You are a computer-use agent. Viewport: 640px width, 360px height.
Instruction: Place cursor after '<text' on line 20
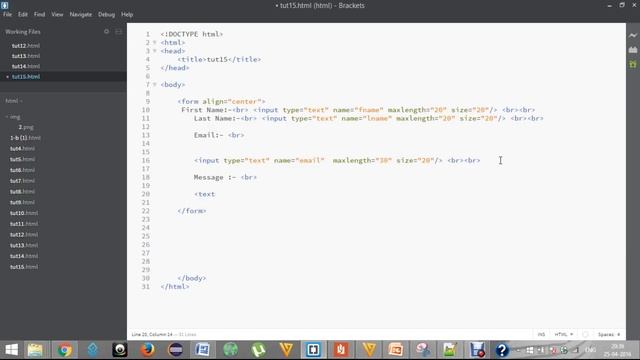[216, 194]
